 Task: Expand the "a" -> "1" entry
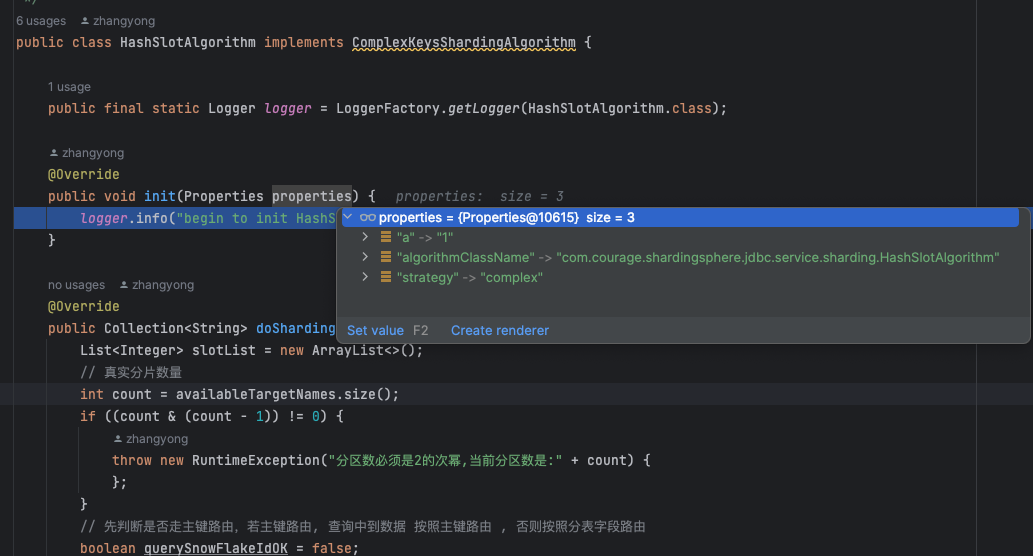[365, 238]
